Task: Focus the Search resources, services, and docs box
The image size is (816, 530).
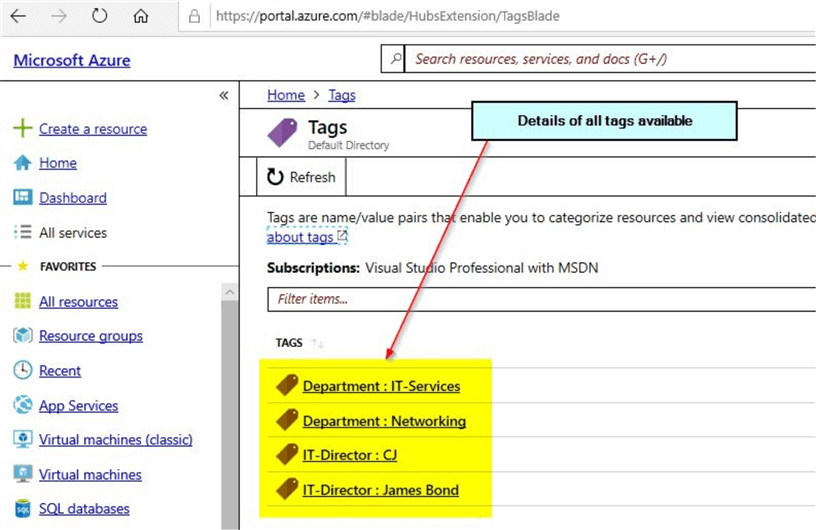Action: (x=610, y=59)
